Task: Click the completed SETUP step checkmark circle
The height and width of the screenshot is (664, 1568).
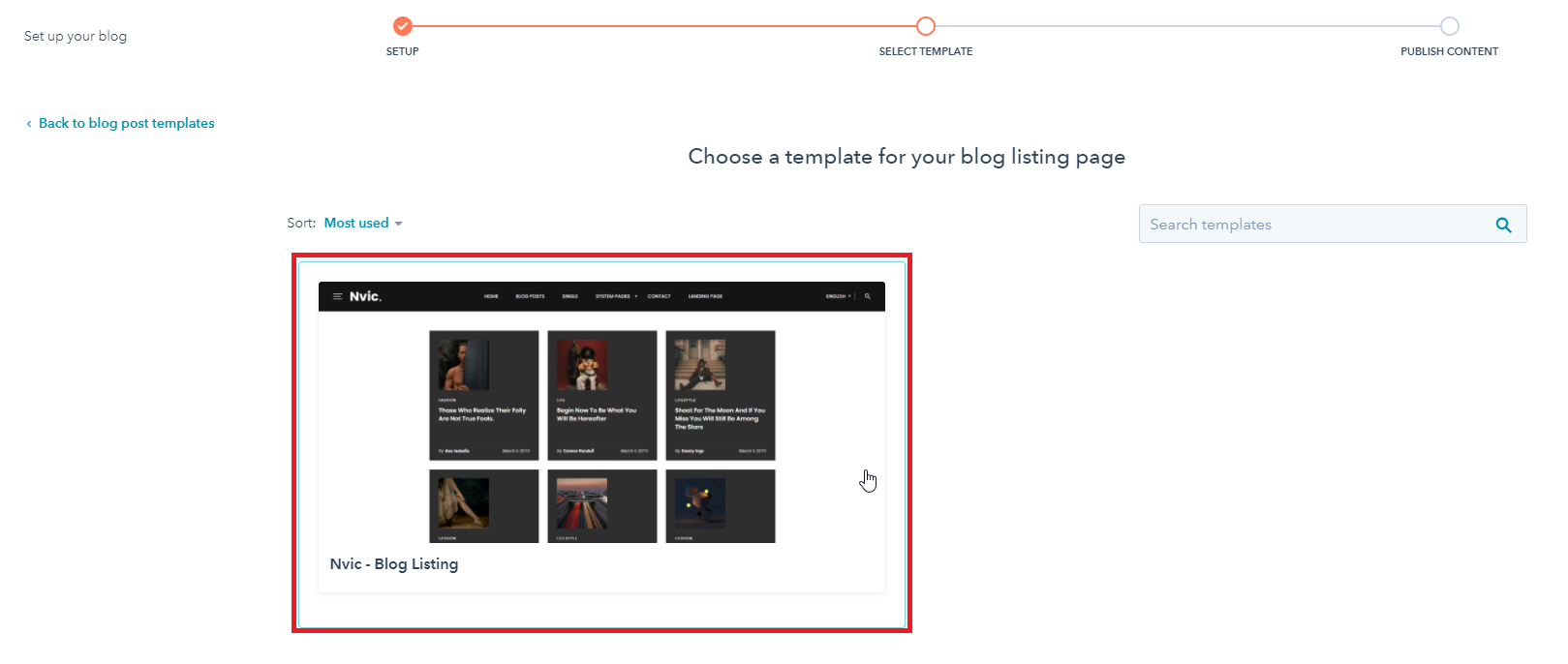Action: pos(403,26)
